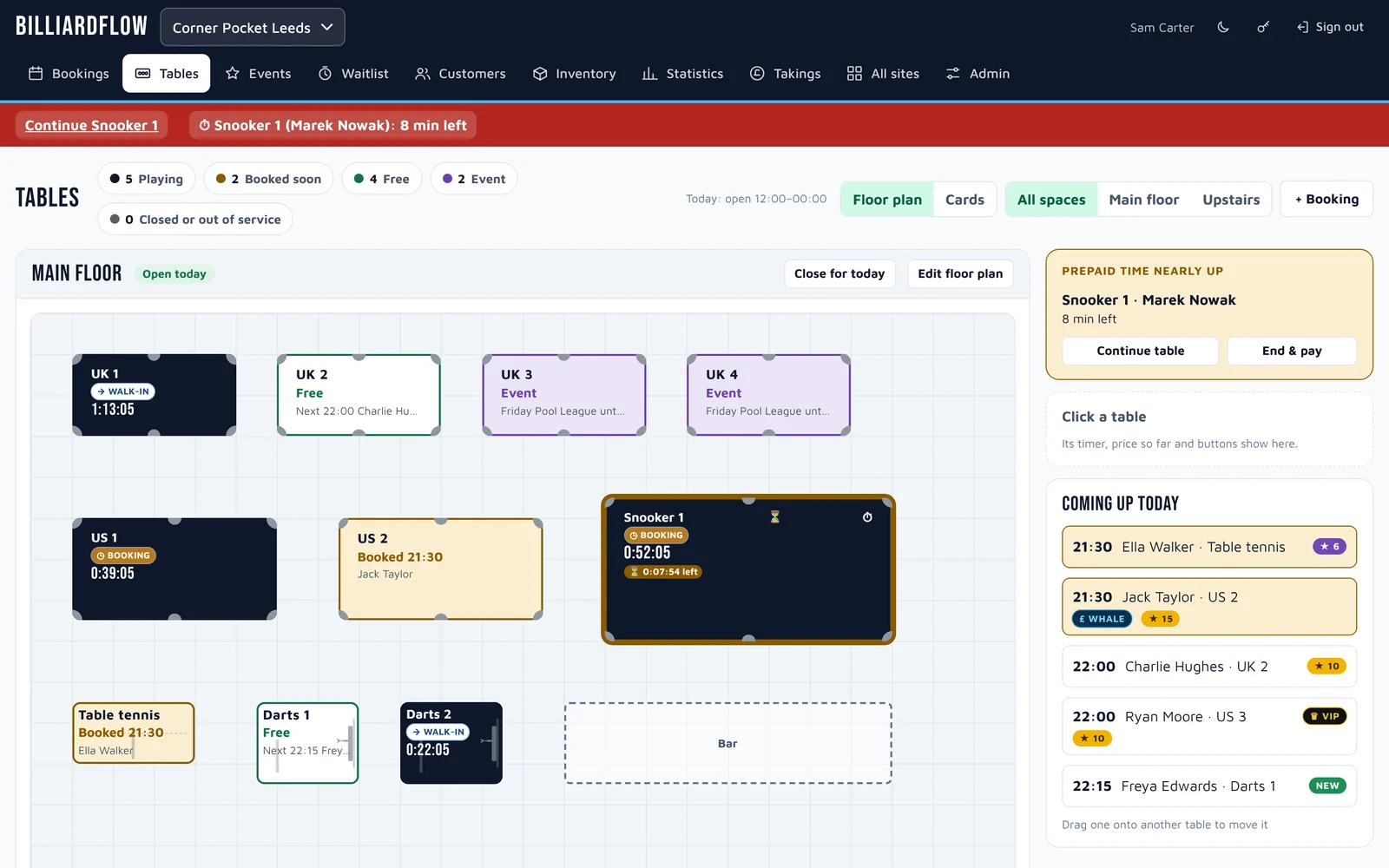Switch to the Customers tab

pyautogui.click(x=460, y=74)
